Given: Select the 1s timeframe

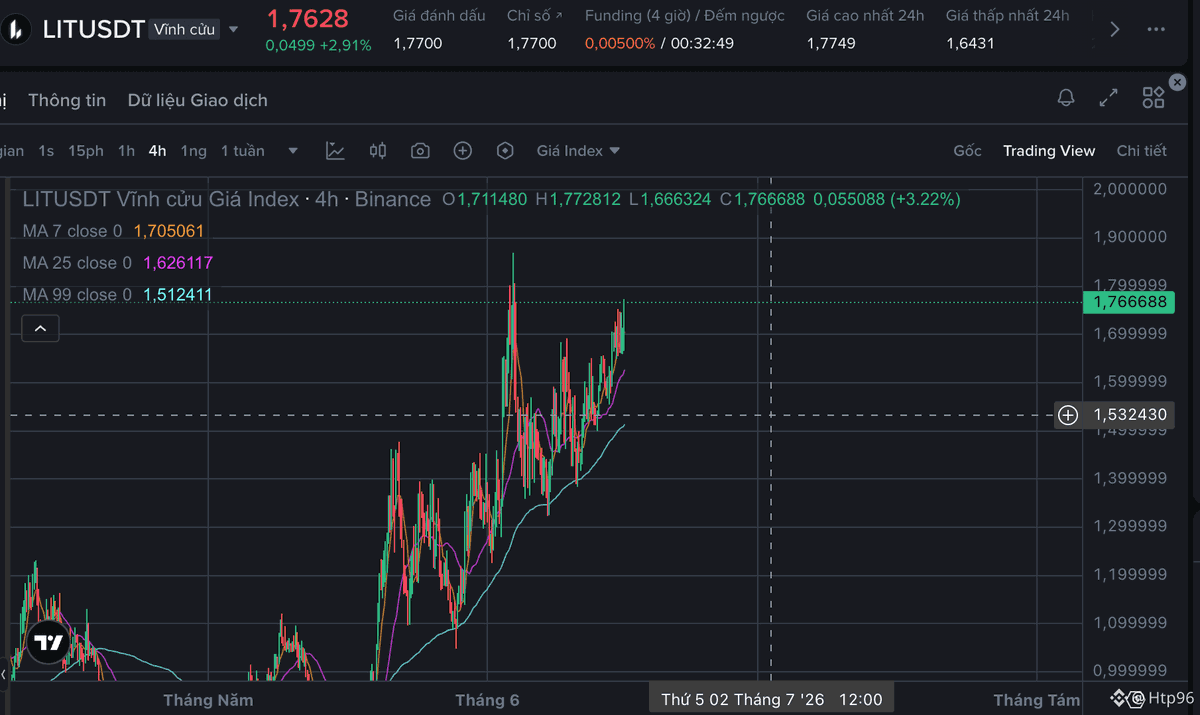Looking at the screenshot, I should click(46, 151).
